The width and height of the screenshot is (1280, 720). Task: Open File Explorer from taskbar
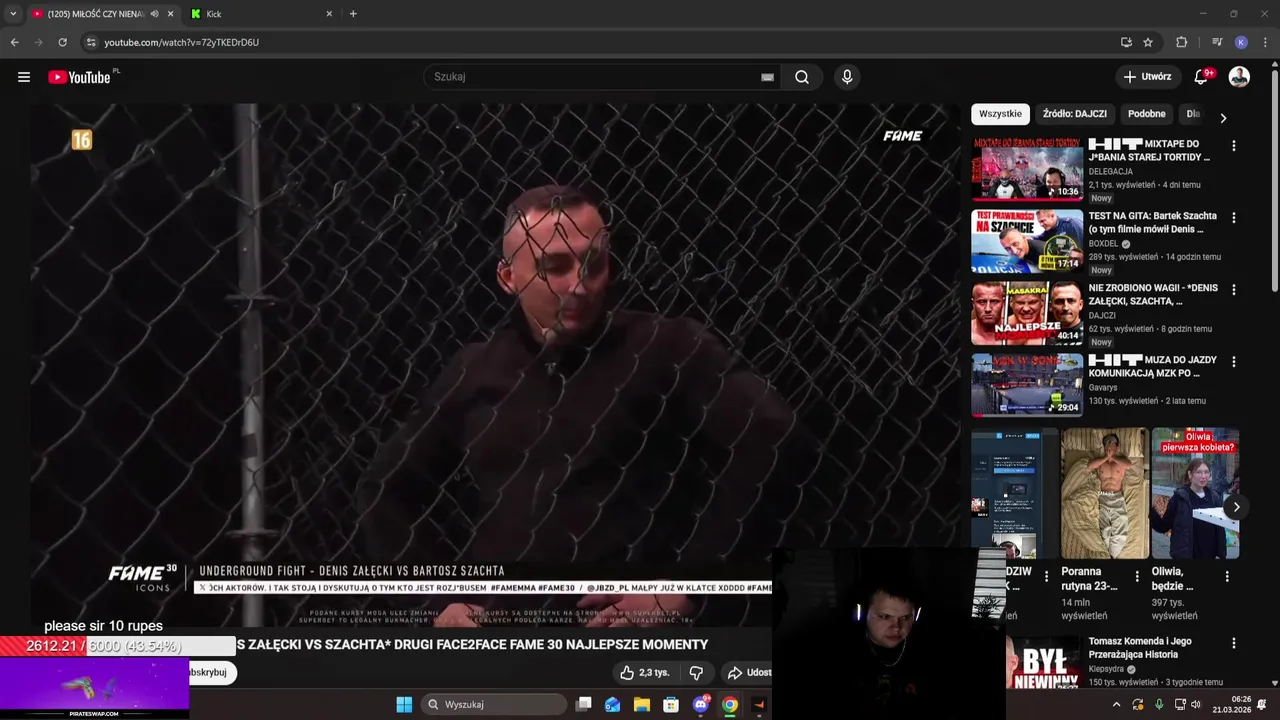642,704
